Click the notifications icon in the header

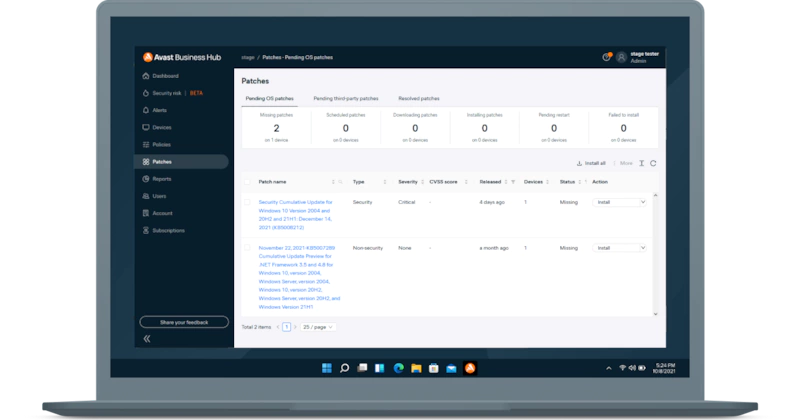click(606, 57)
